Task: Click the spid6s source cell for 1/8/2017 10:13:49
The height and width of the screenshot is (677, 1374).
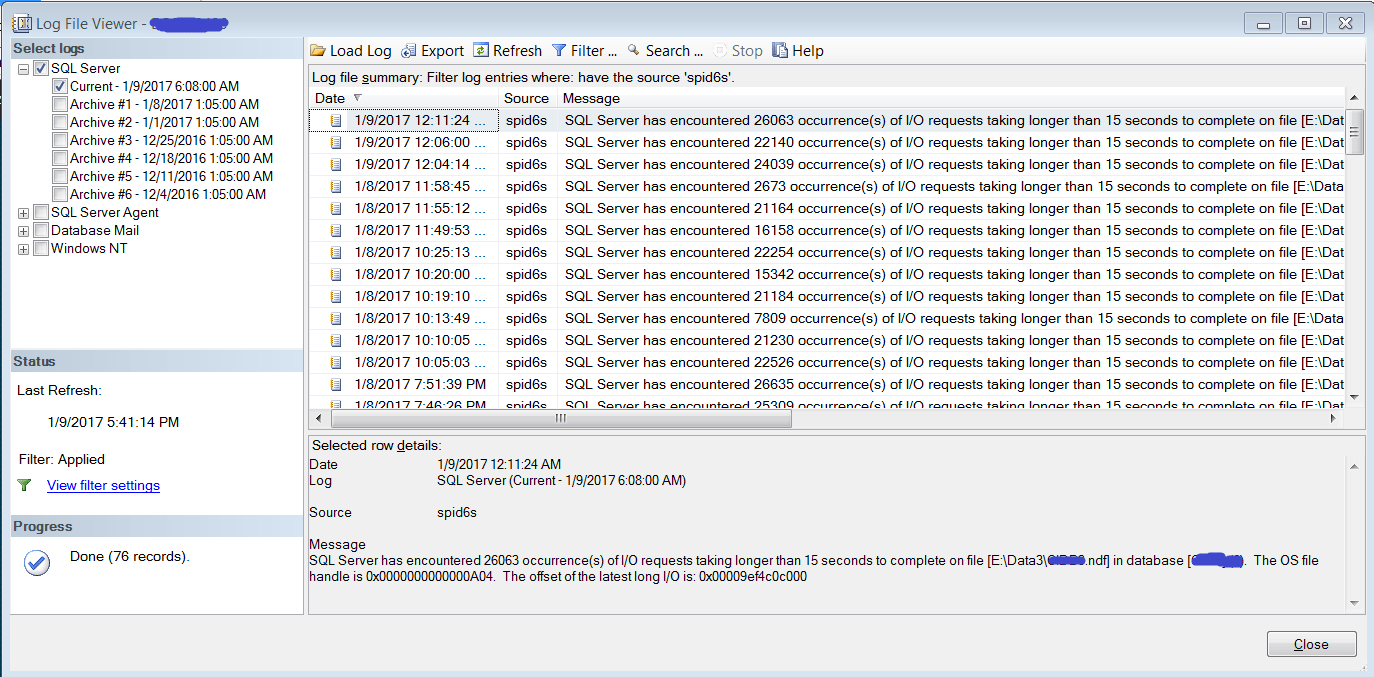Action: 527,318
